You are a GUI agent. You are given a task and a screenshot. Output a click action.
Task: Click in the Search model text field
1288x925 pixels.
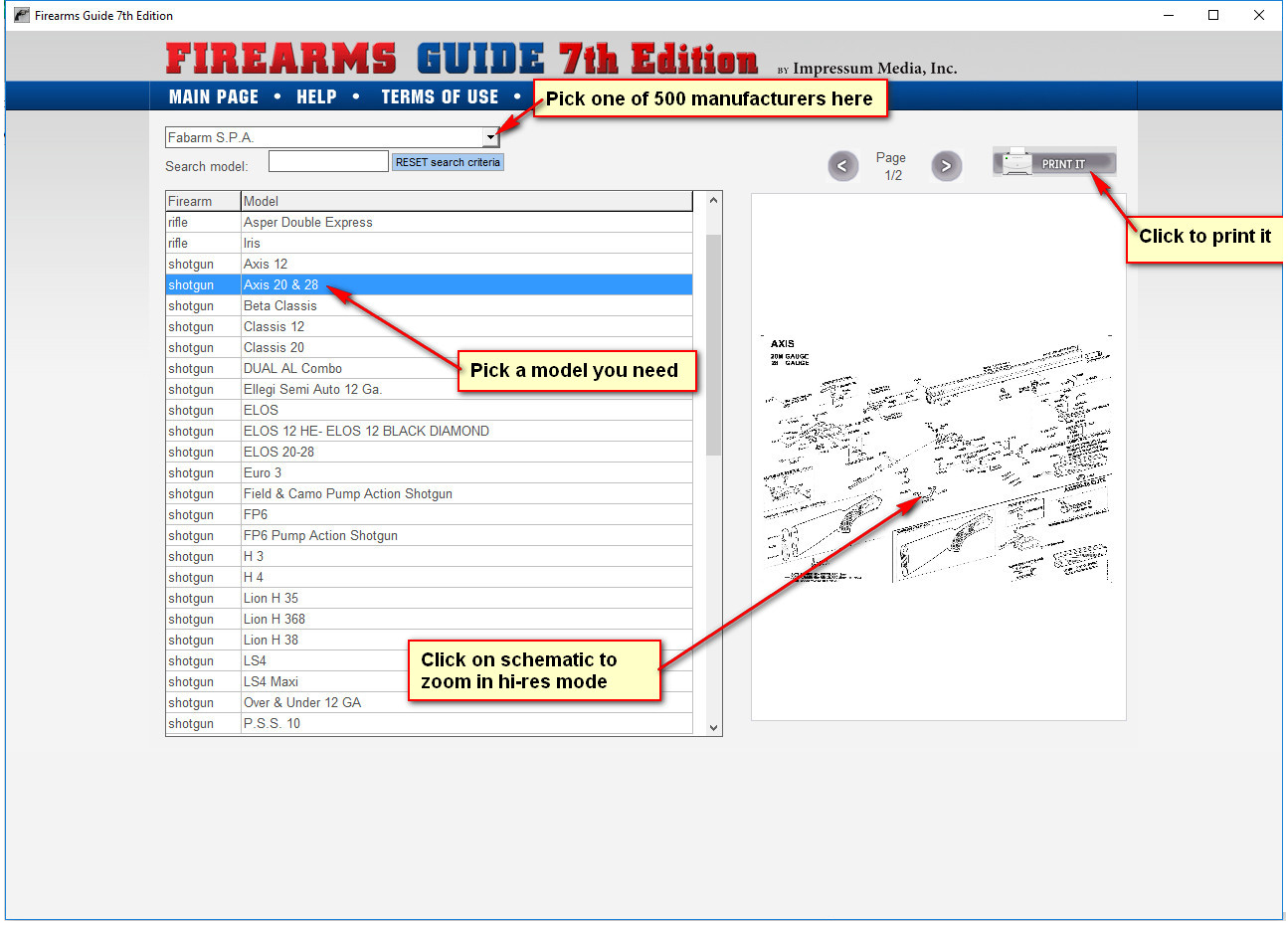tap(328, 161)
